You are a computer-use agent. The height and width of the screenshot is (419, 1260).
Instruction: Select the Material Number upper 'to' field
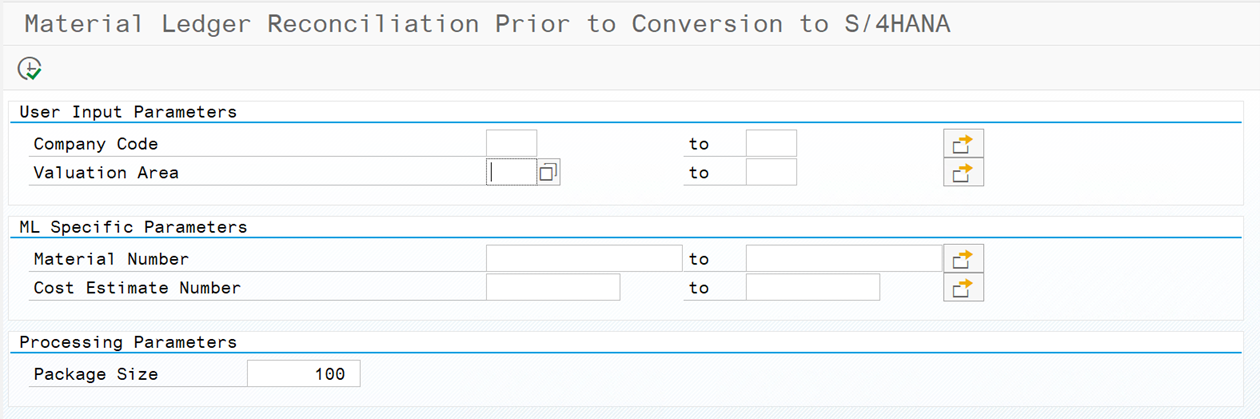point(844,259)
